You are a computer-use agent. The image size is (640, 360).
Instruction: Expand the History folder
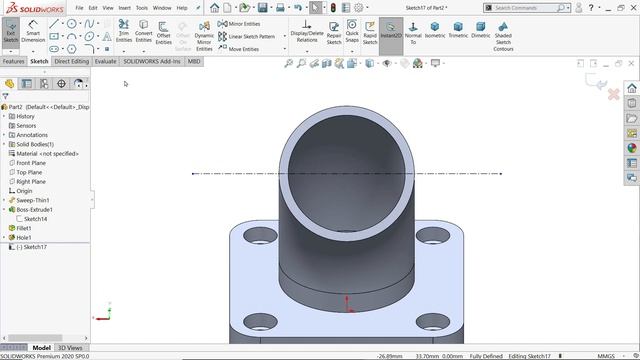click(x=4, y=116)
